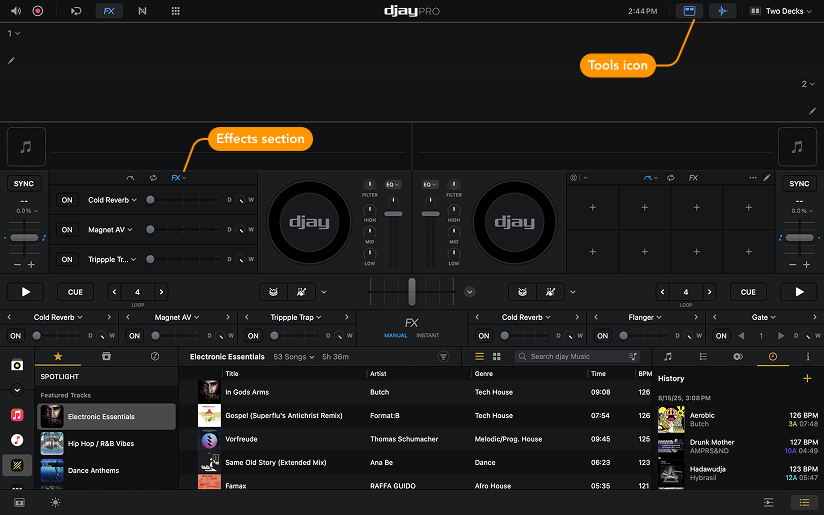Image resolution: width=824 pixels, height=515 pixels.
Task: Click left deck music note artwork placeholder
Action: [26, 147]
